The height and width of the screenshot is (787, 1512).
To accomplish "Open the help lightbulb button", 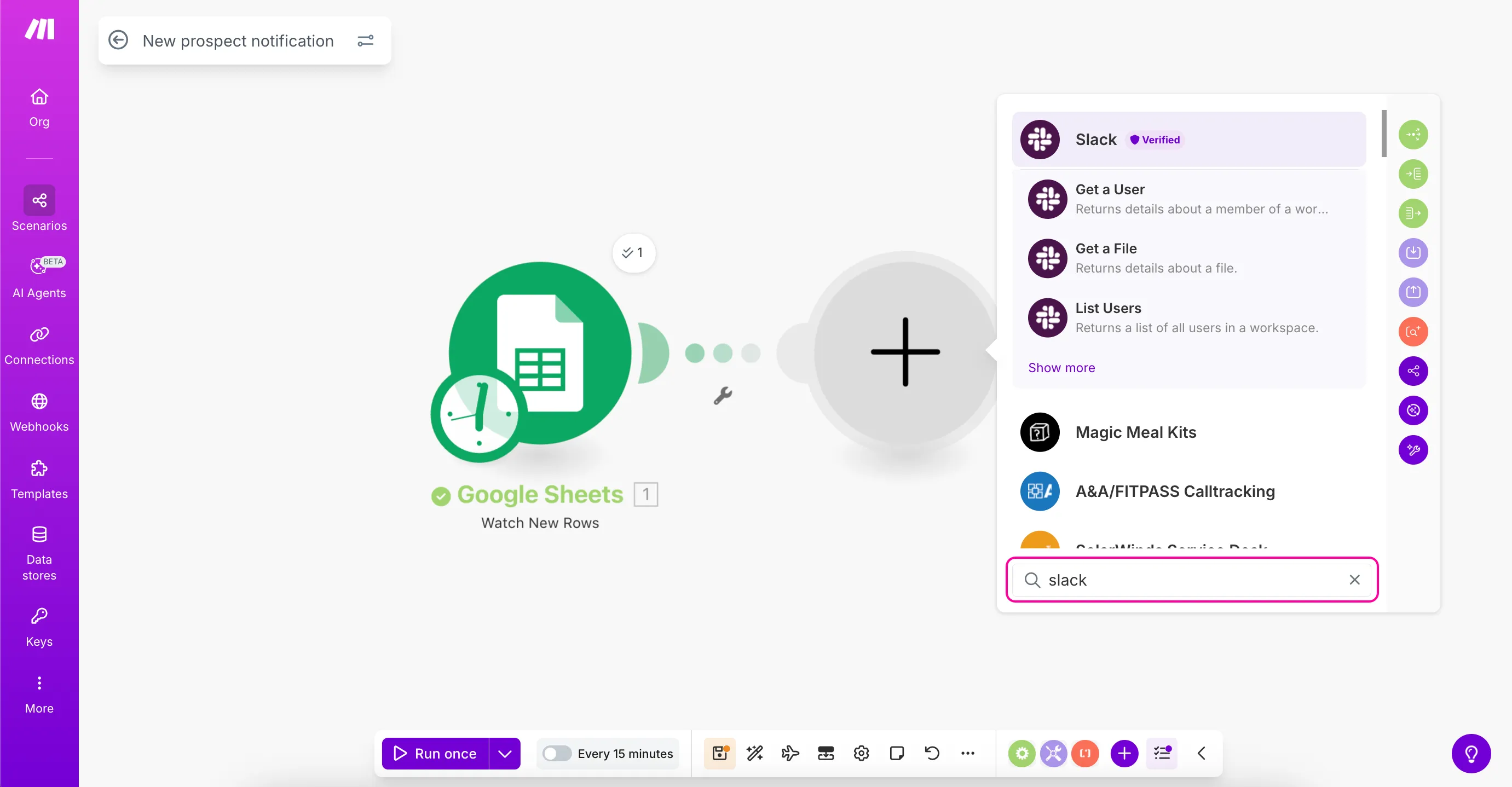I will pyautogui.click(x=1471, y=754).
